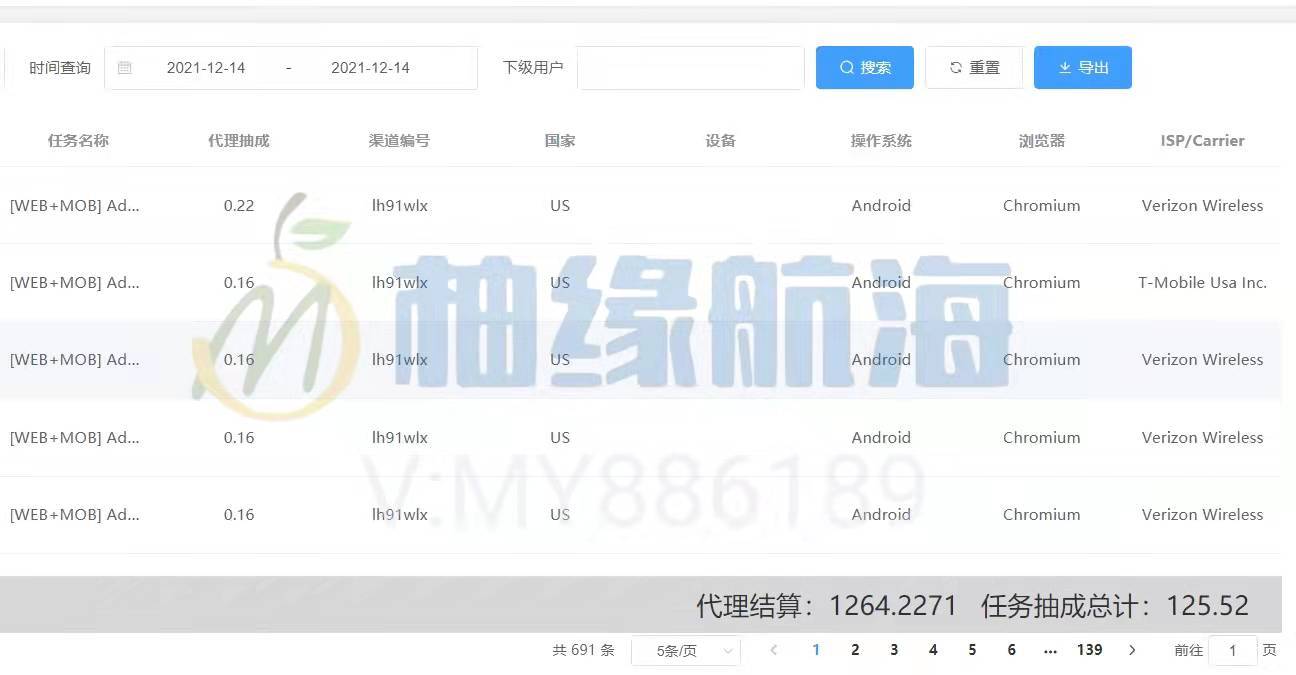Select page 6 in pagination
The image size is (1296, 675).
(x=1011, y=650)
